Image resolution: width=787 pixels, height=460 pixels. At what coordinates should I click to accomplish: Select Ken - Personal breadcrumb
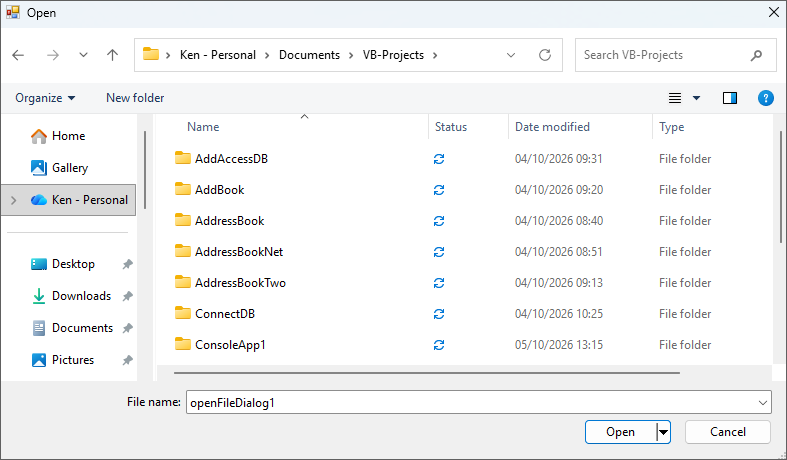(218, 55)
